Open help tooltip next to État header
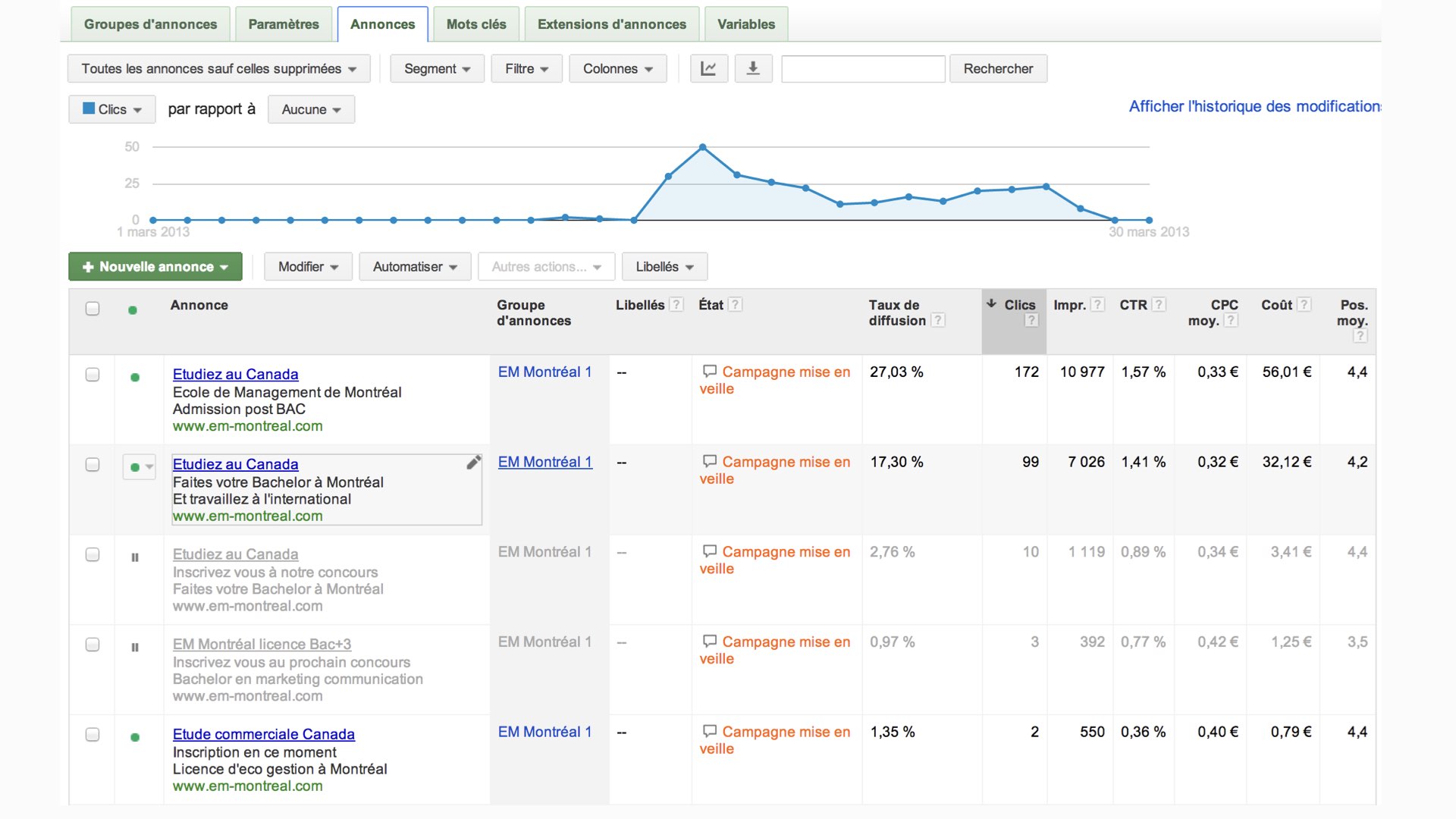1456x819 pixels. pos(735,305)
